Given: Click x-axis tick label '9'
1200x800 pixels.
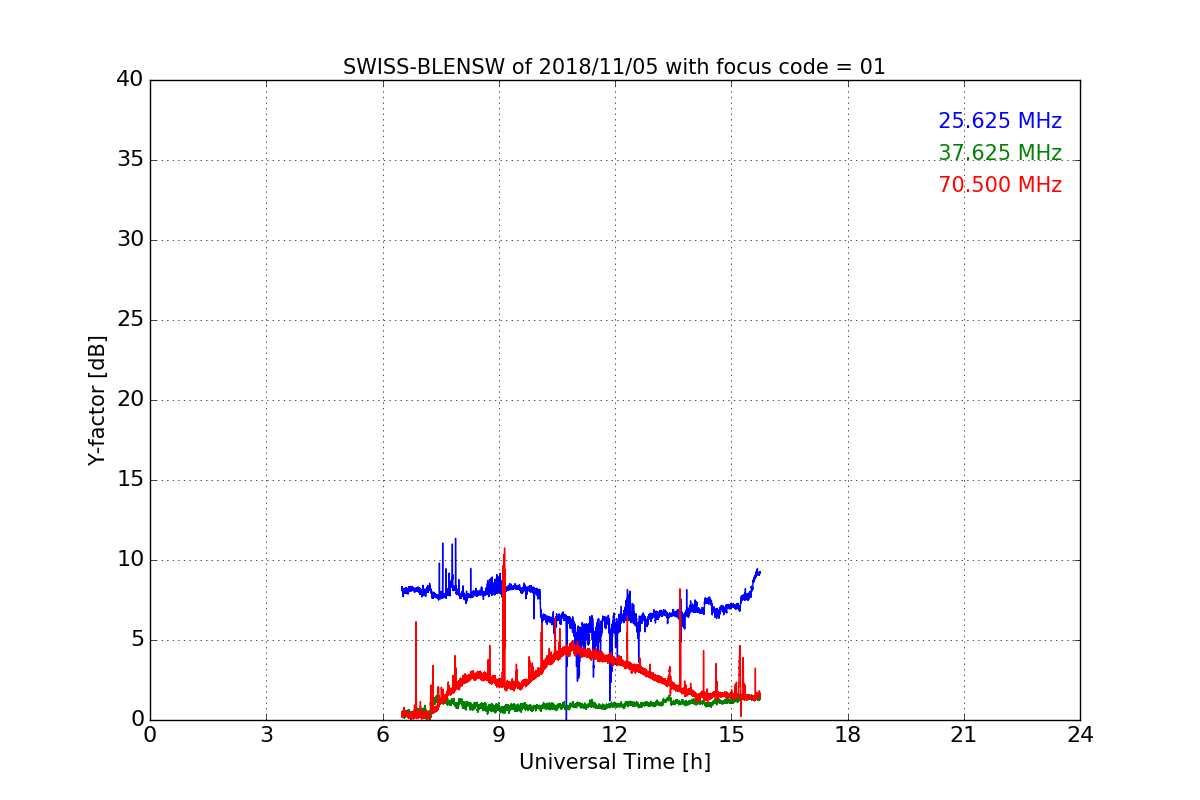Looking at the screenshot, I should [499, 735].
